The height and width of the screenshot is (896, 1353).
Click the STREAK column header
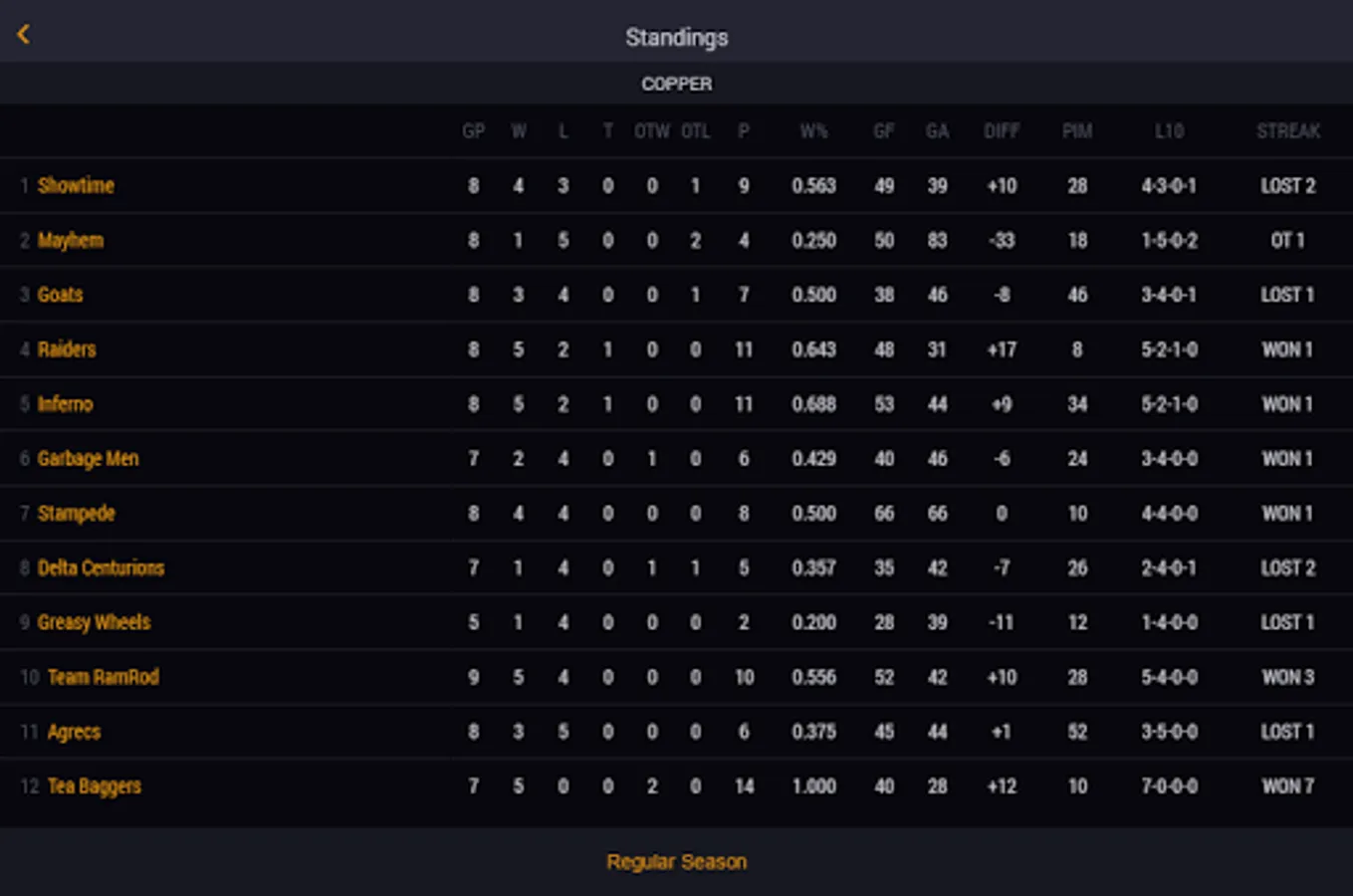coord(1287,131)
